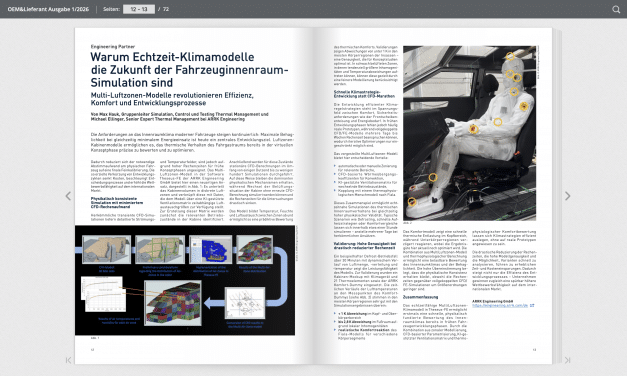Viewport: 627px width, 376px height.
Task: Click the 'Engineering Partner' label
Action: tap(113, 46)
